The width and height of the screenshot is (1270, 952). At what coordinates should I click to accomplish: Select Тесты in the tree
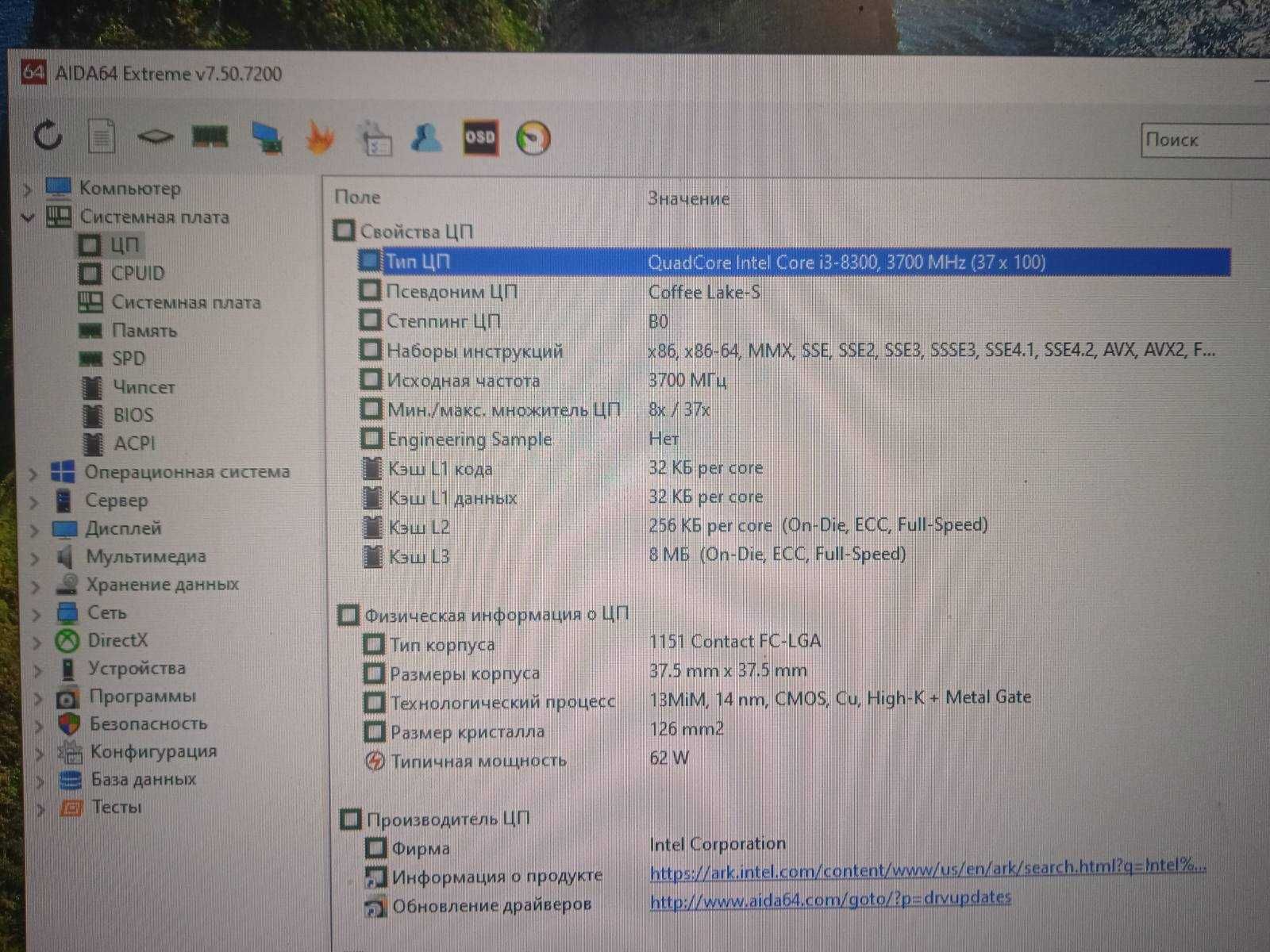point(102,807)
